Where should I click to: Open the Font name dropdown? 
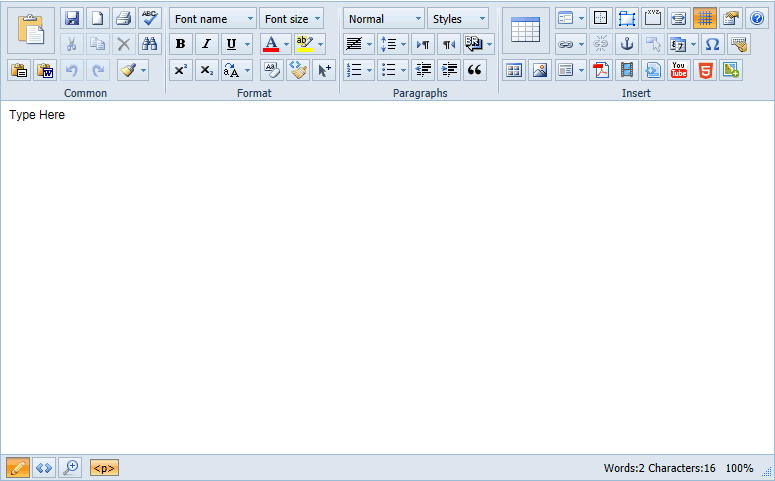[212, 19]
